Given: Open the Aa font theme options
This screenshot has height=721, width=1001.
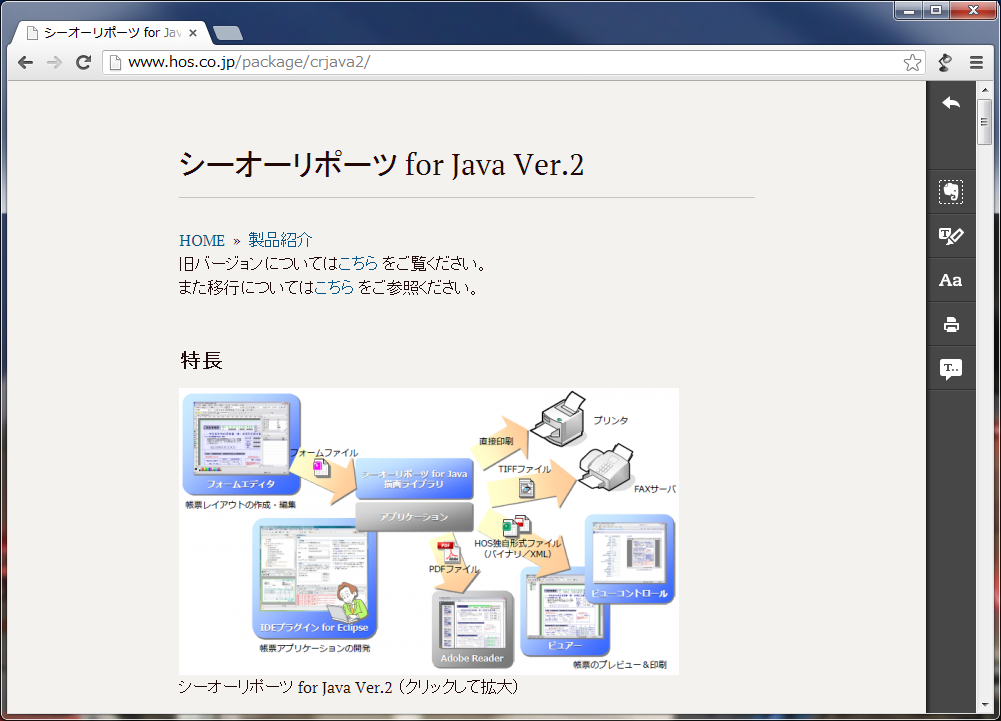Looking at the screenshot, I should [951, 280].
